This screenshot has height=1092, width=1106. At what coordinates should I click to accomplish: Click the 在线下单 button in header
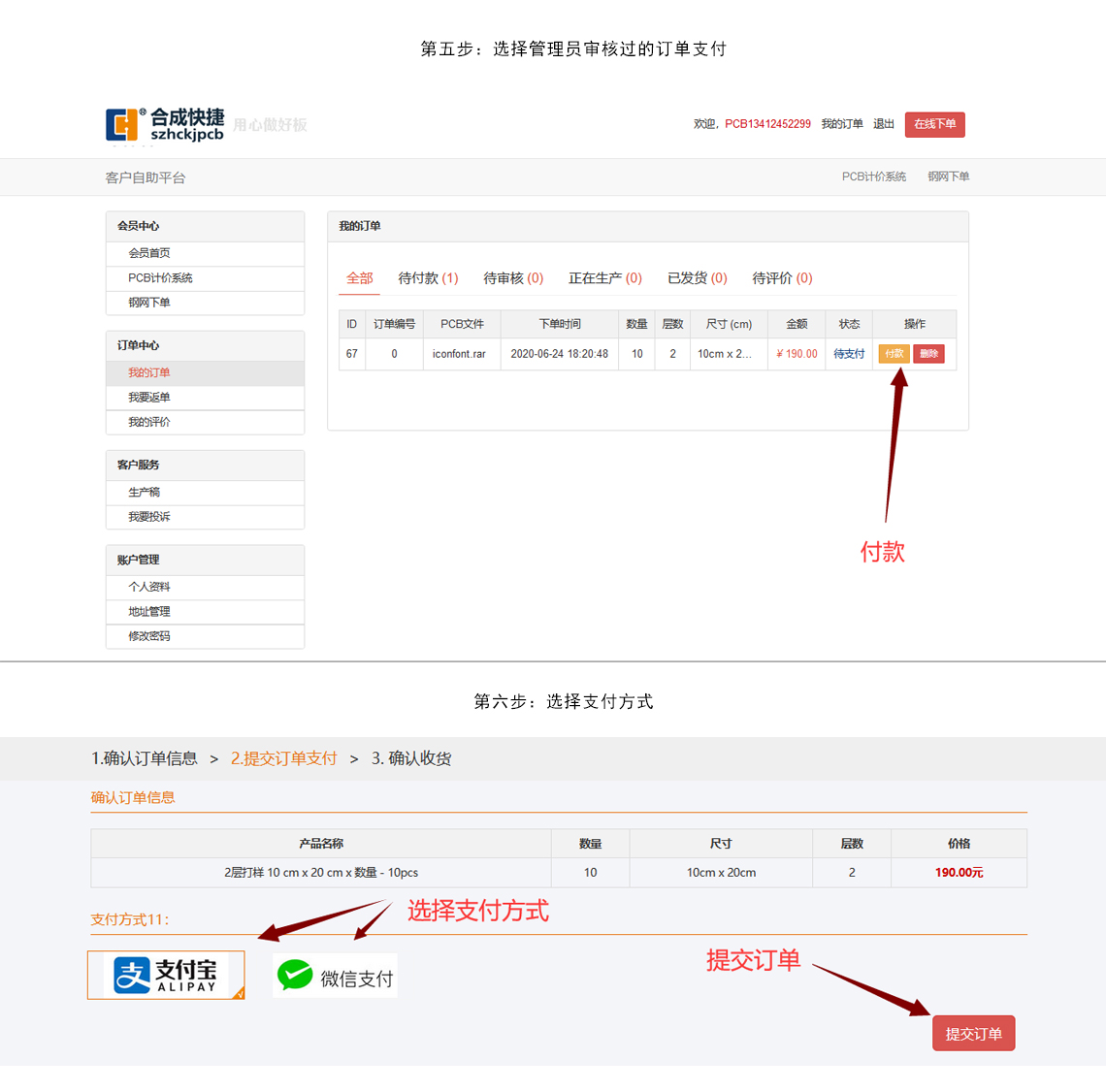[x=934, y=124]
